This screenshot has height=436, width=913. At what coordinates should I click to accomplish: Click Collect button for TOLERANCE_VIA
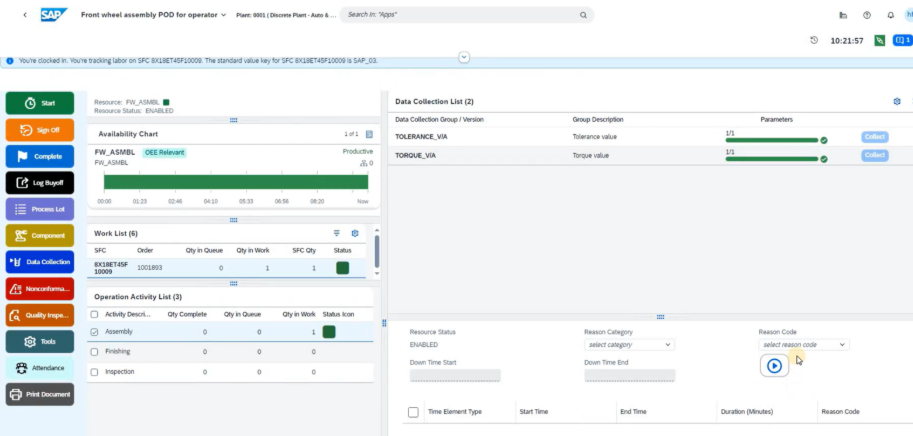(x=874, y=137)
